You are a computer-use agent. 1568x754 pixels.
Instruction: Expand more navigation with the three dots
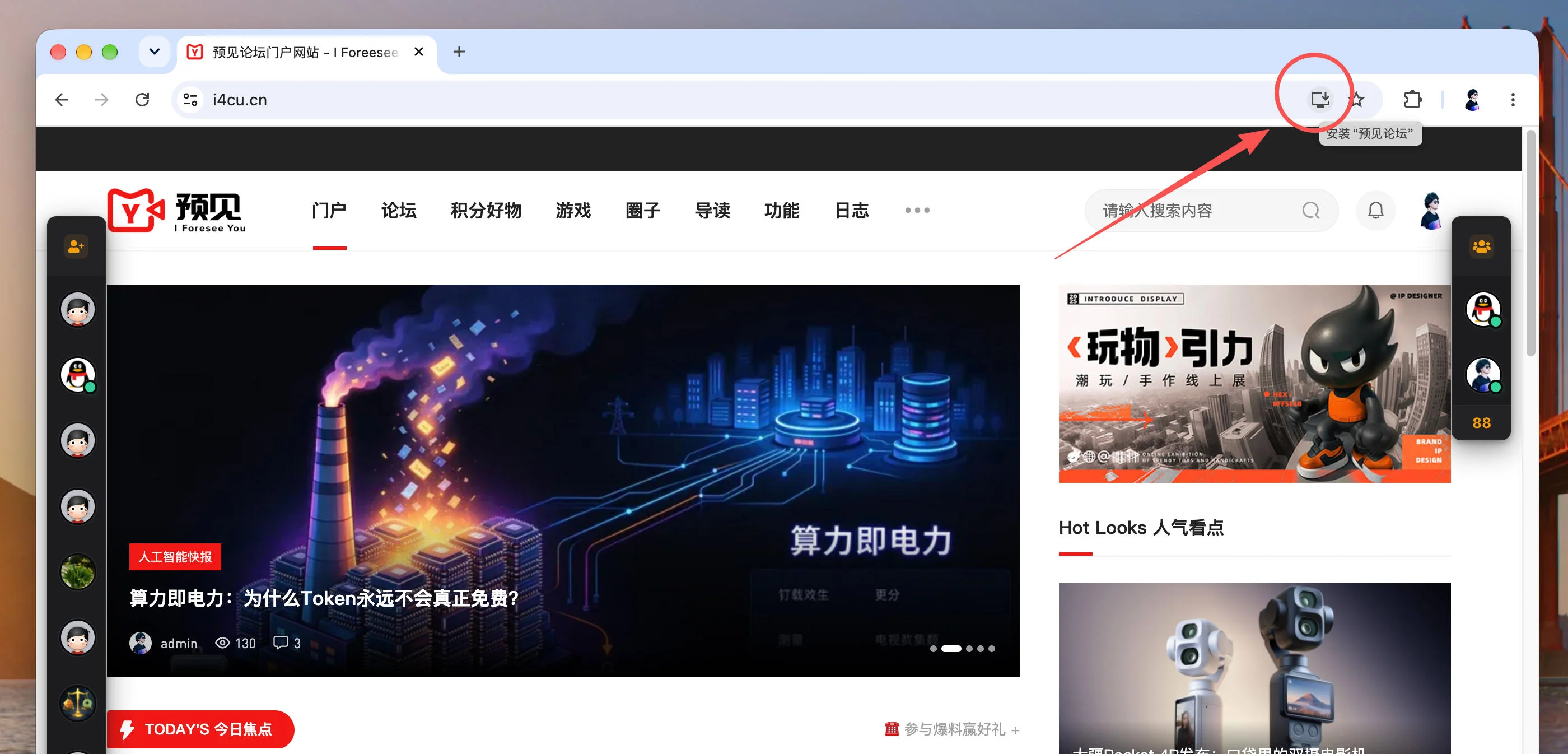pos(917,210)
